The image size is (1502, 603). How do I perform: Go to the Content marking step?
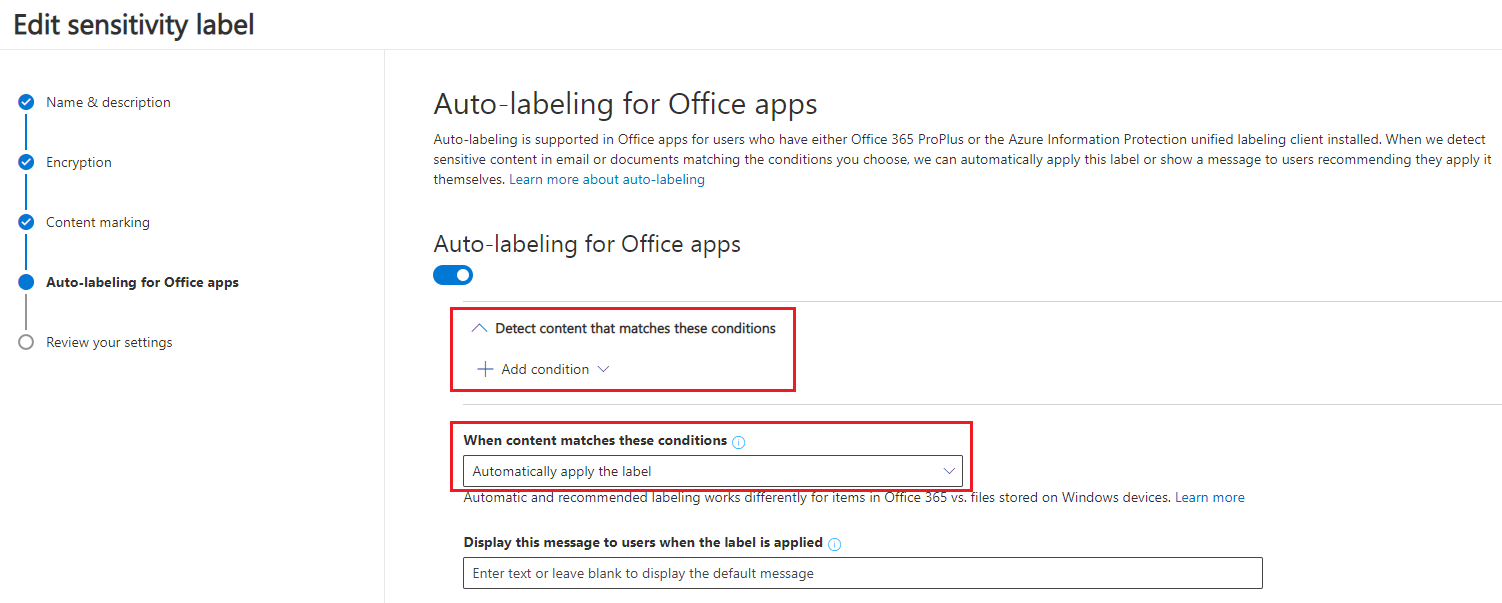click(x=98, y=222)
